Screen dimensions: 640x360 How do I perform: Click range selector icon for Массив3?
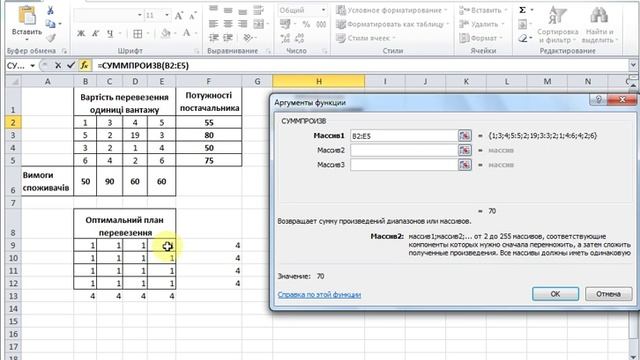pyautogui.click(x=464, y=165)
